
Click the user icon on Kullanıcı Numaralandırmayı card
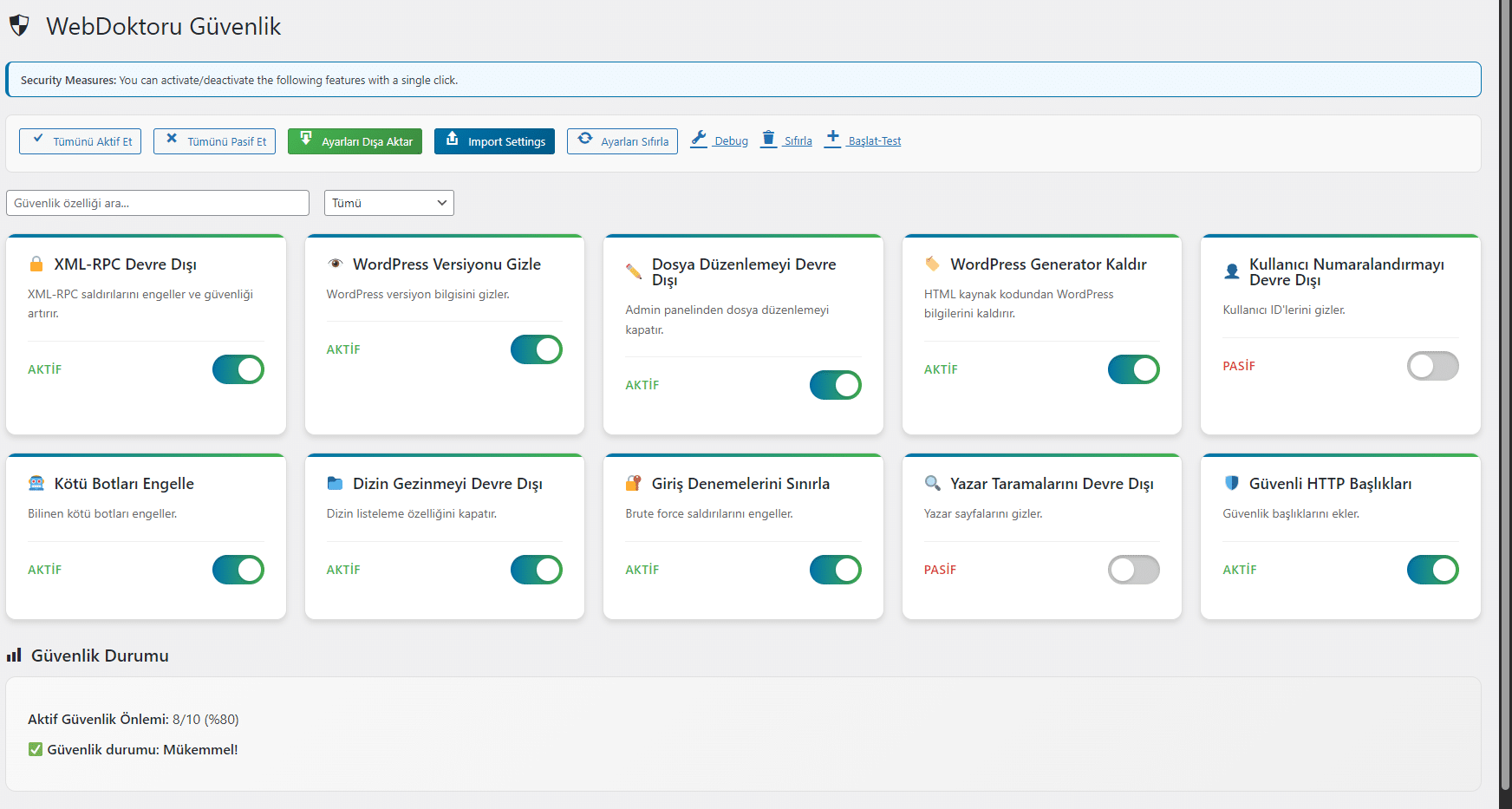[1231, 271]
